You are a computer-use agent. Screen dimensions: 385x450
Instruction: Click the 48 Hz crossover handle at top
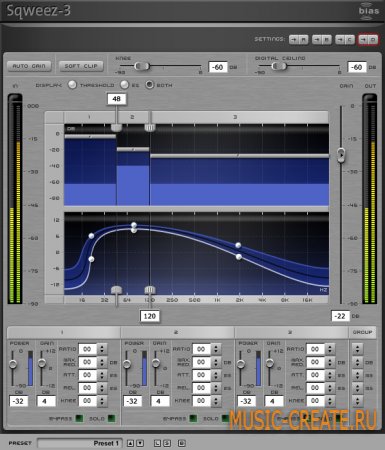click(116, 127)
